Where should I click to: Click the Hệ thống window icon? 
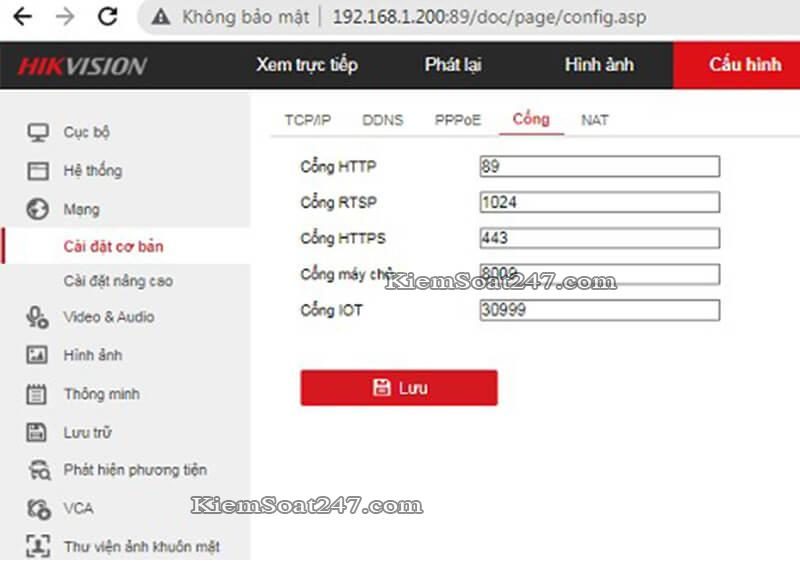(x=38, y=171)
